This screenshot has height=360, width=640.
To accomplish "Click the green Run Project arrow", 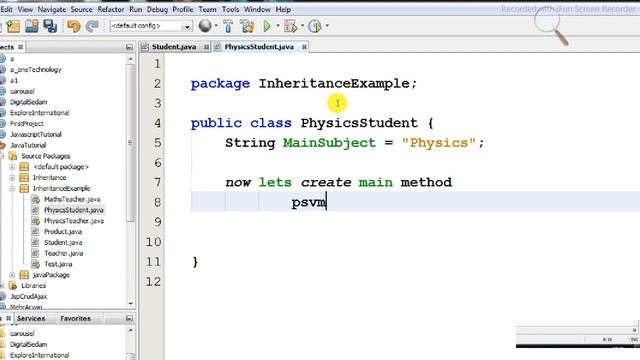I will point(267,26).
